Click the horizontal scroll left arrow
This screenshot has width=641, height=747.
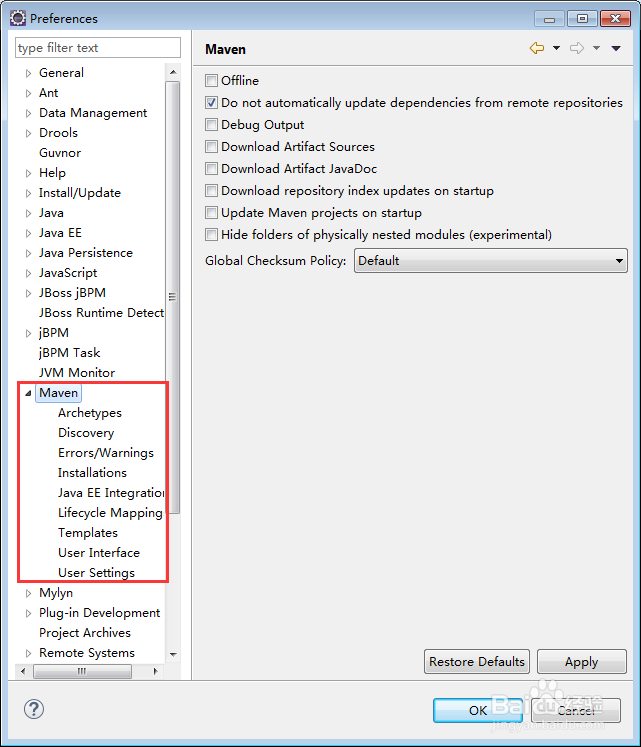[23, 671]
